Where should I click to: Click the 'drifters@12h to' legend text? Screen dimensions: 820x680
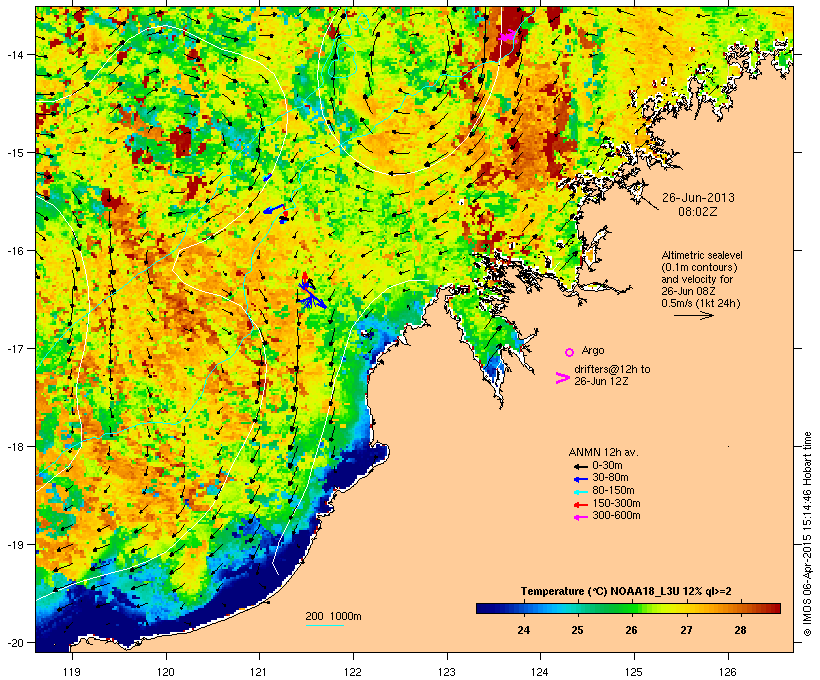click(x=612, y=369)
